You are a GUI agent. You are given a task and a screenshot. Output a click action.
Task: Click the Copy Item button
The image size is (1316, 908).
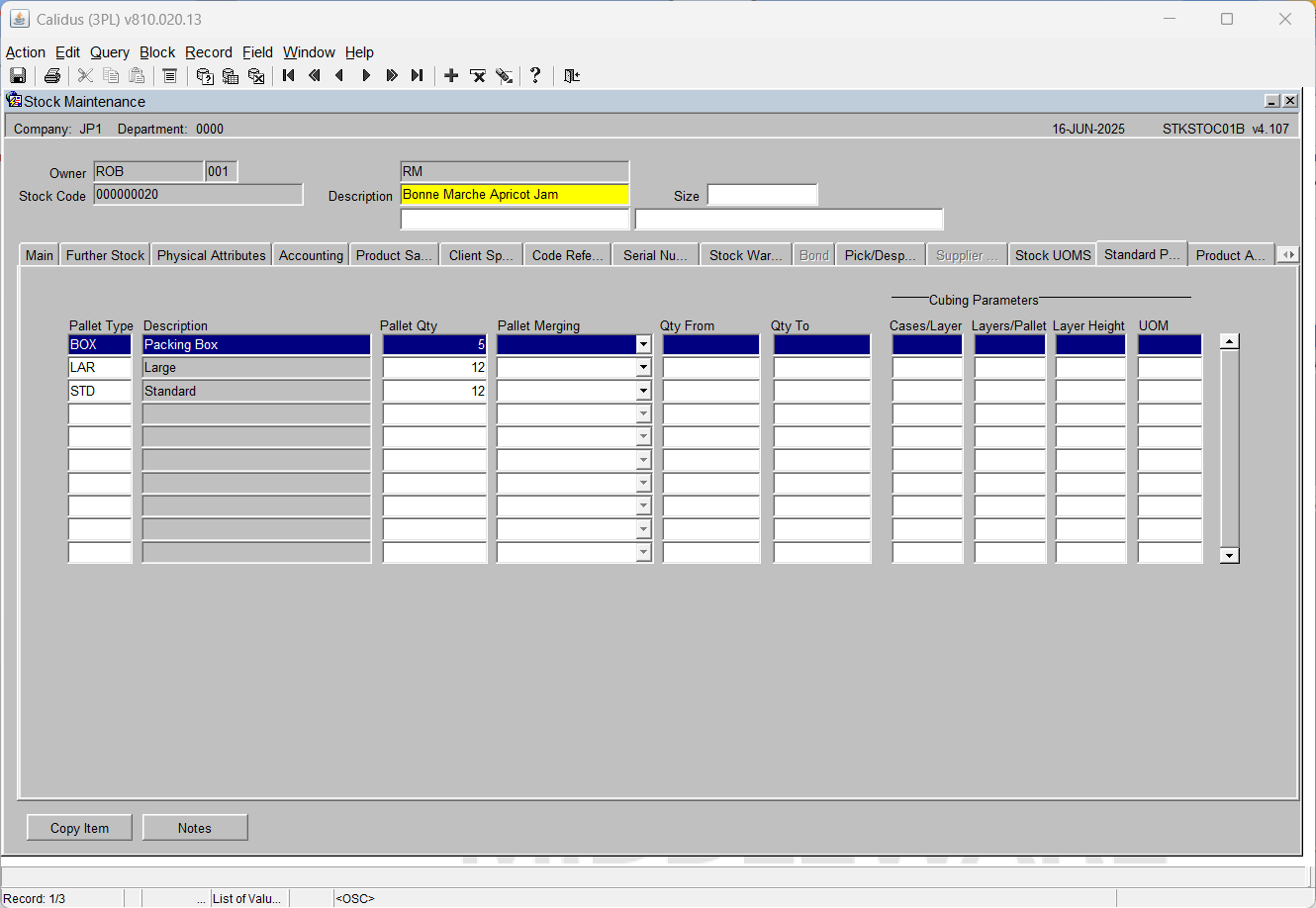(x=80, y=828)
